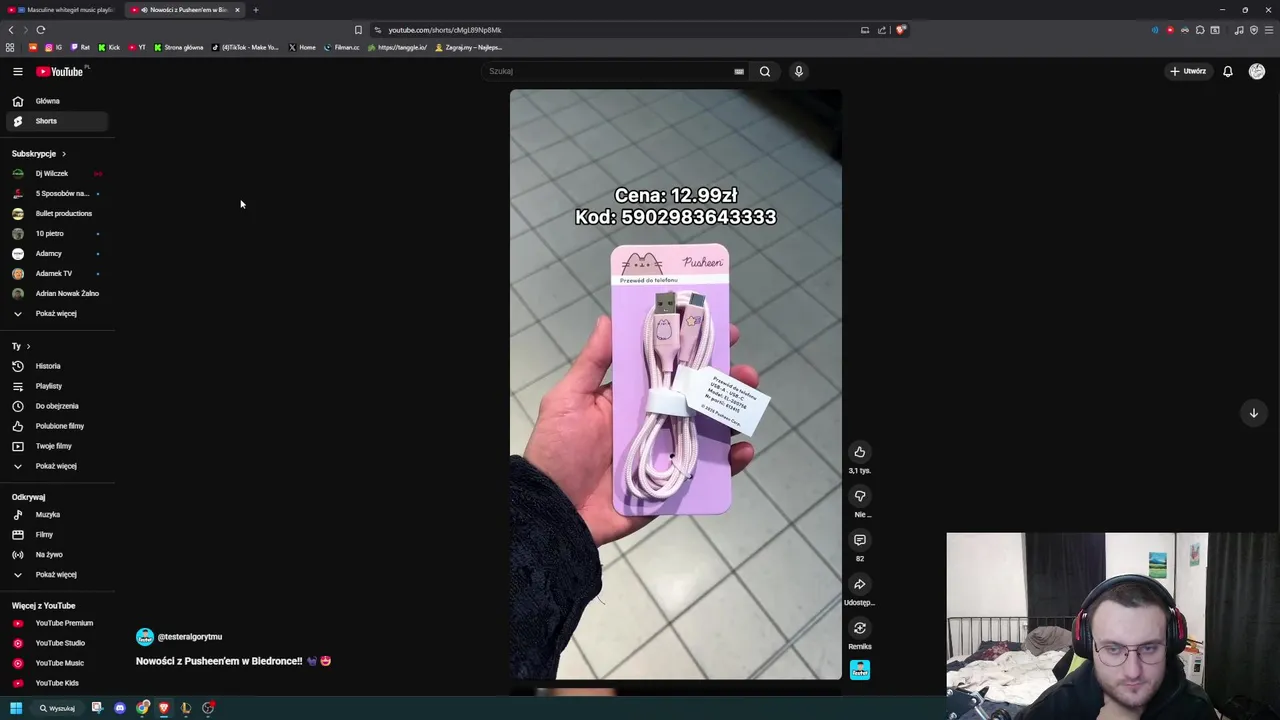Open Adamek TV subscription channel
The image size is (1280, 720).
click(56, 274)
